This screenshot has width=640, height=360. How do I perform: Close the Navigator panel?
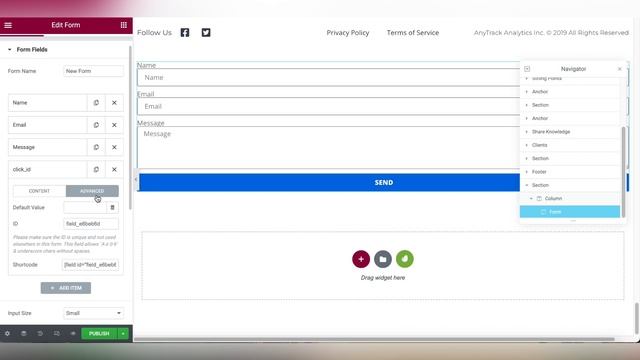click(x=620, y=69)
